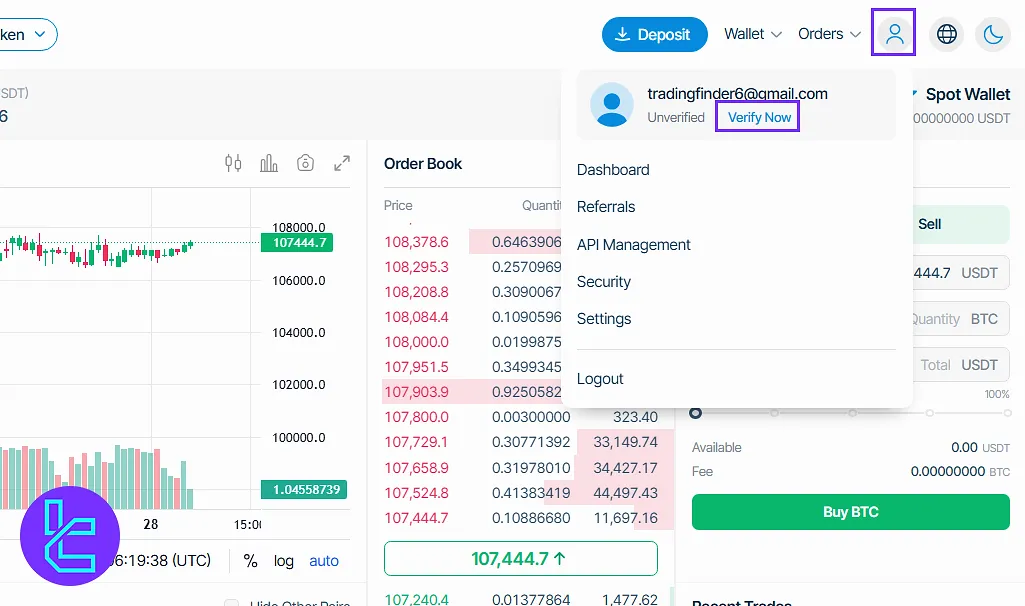1025x606 pixels.
Task: Open chart candle style settings icon
Action: click(233, 163)
